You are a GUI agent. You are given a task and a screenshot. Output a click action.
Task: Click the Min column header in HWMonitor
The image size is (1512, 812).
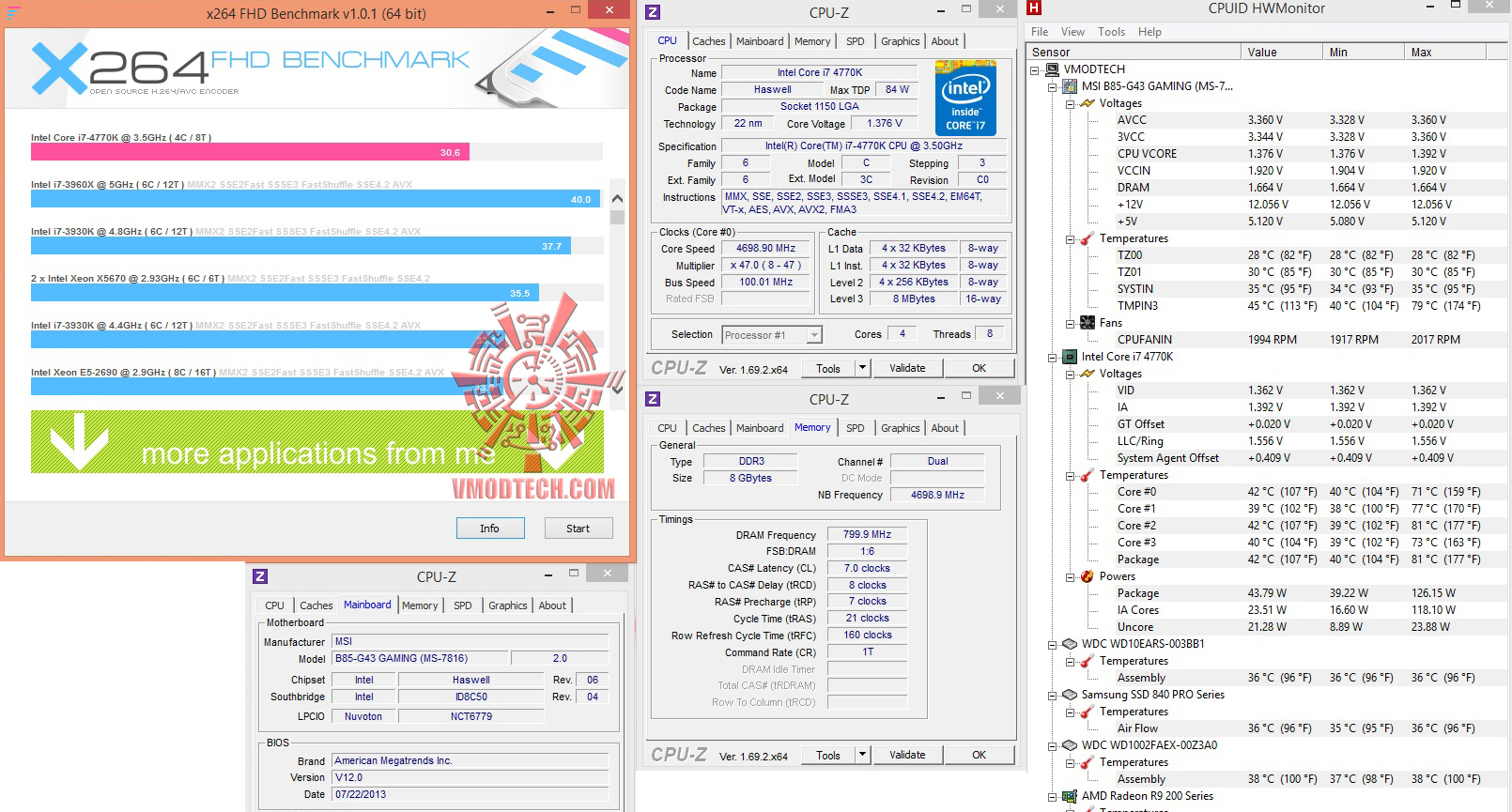[x=1364, y=53]
